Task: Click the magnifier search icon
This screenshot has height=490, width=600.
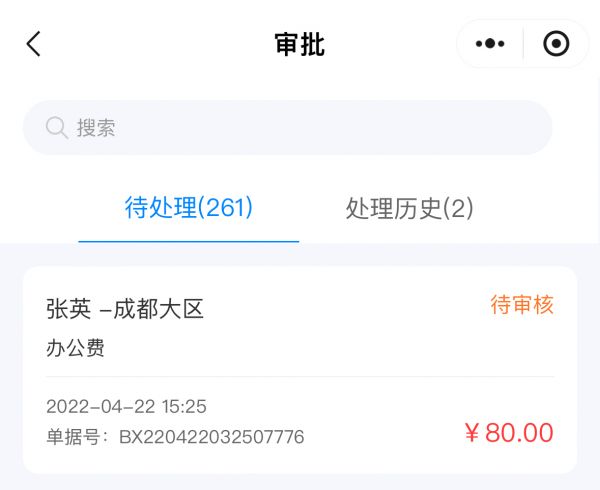Action: pyautogui.click(x=56, y=127)
